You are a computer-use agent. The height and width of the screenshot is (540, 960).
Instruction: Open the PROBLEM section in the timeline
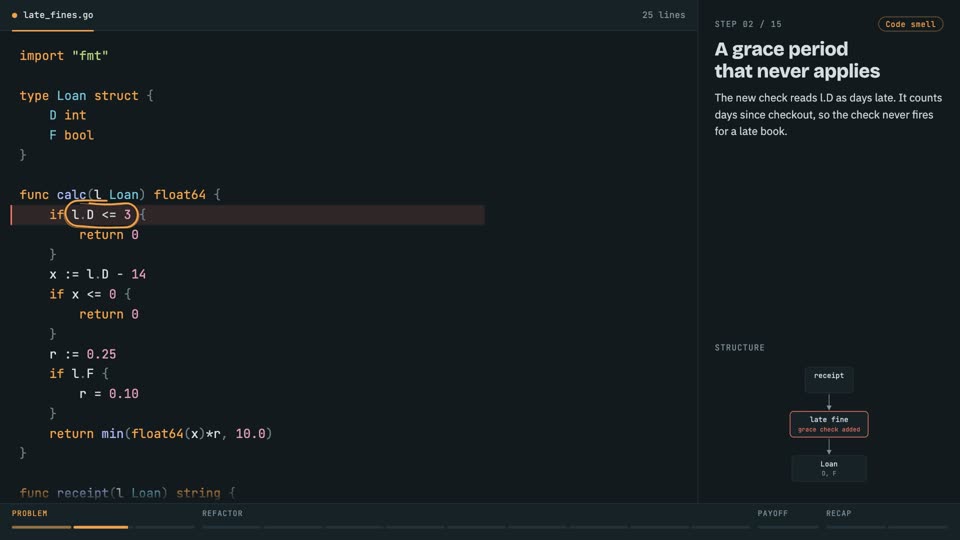click(x=29, y=513)
